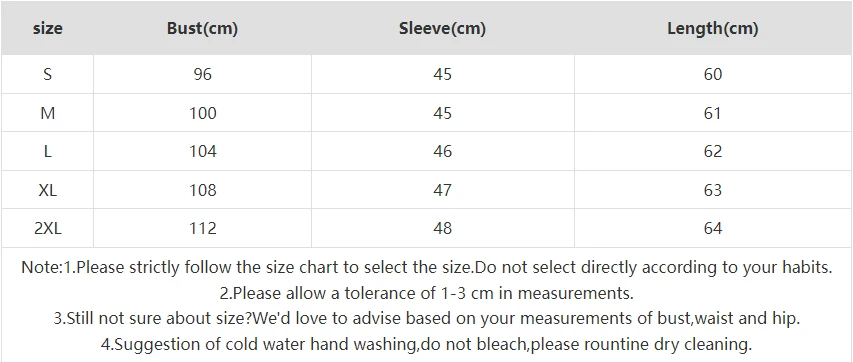
Task: Click the tolerance of 1-3 cm note
Action: click(426, 293)
